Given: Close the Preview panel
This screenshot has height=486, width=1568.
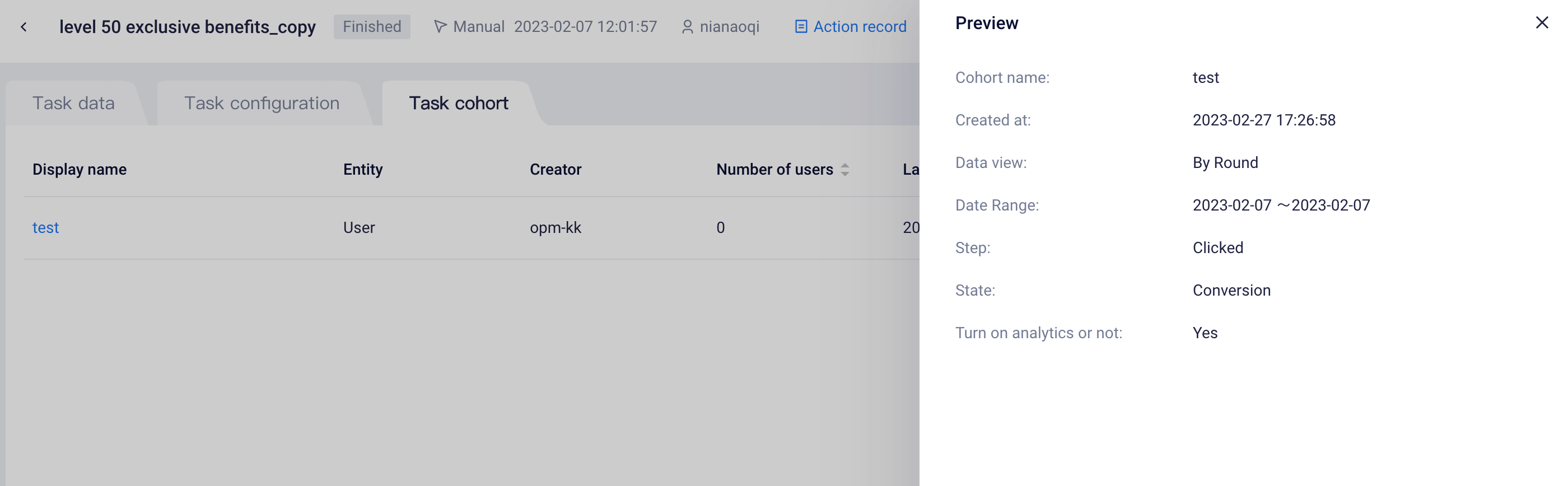Looking at the screenshot, I should click(x=1541, y=23).
